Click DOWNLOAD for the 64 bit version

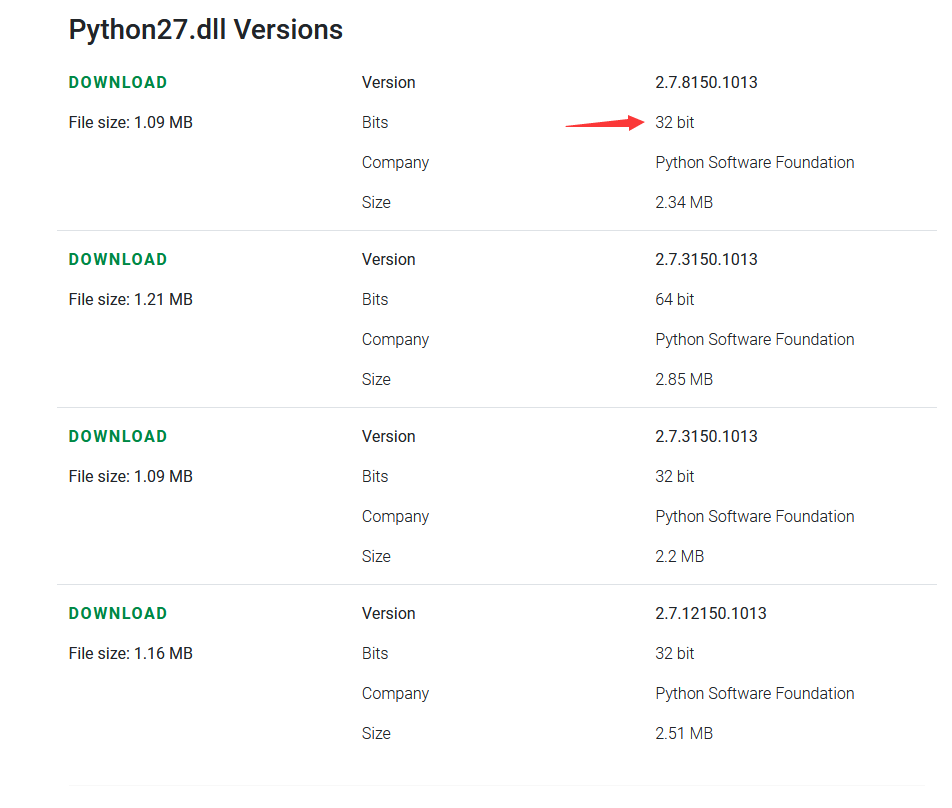[117, 259]
